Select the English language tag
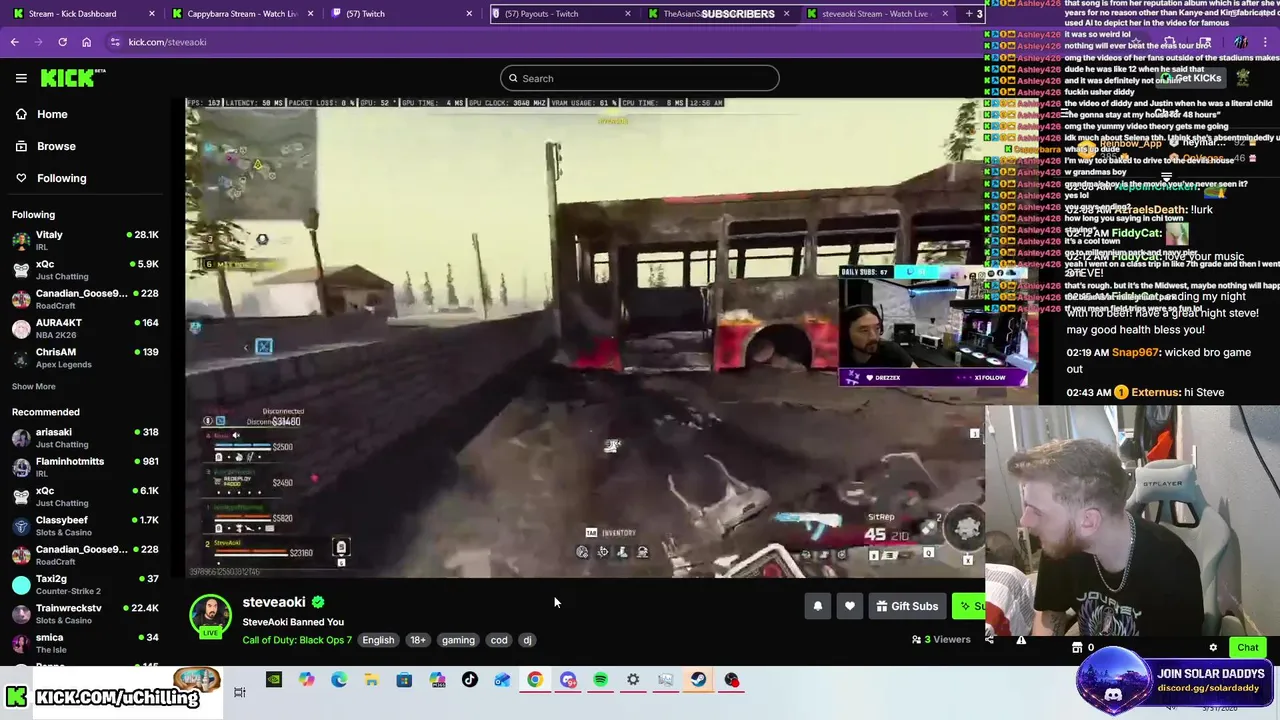 click(x=378, y=640)
